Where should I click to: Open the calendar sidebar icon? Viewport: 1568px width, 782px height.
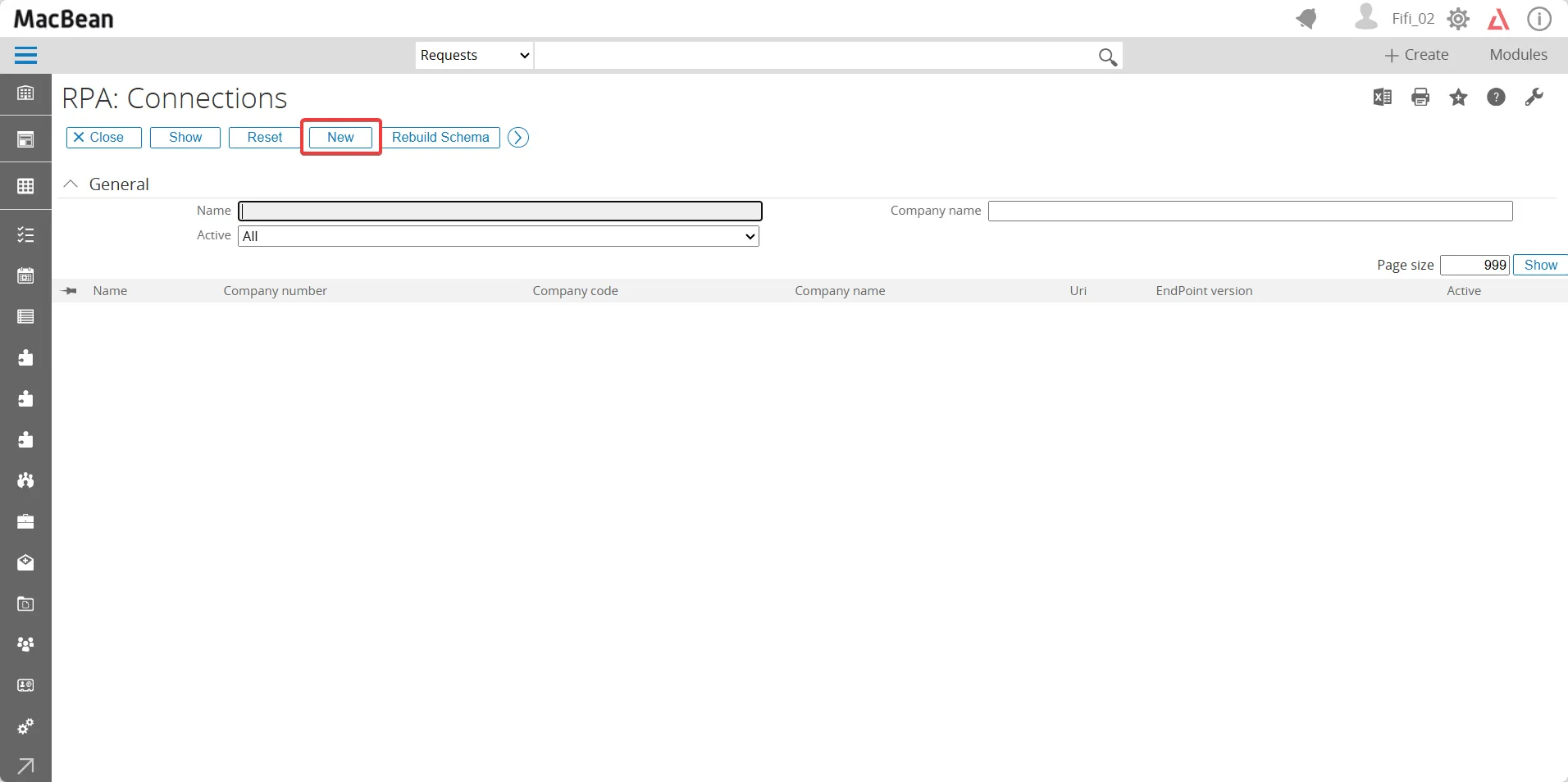point(25,275)
